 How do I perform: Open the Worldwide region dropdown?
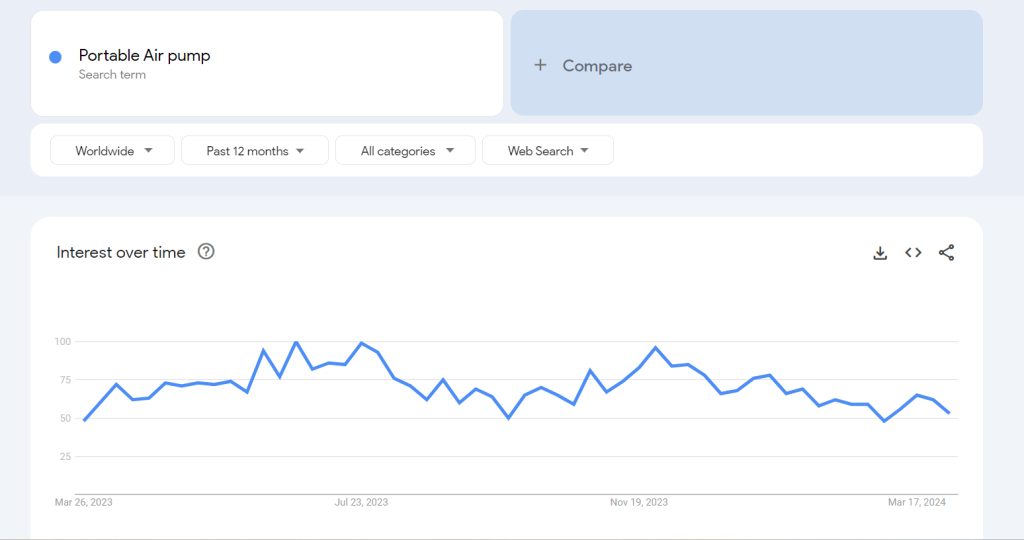tap(112, 151)
